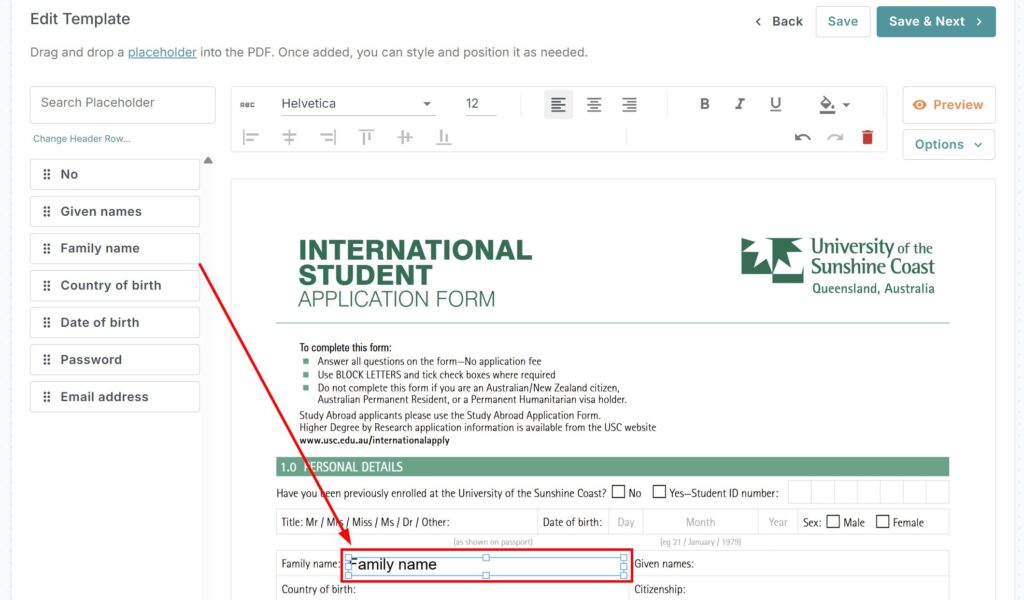Select the 'Country of birth' placeholder item

[115, 285]
